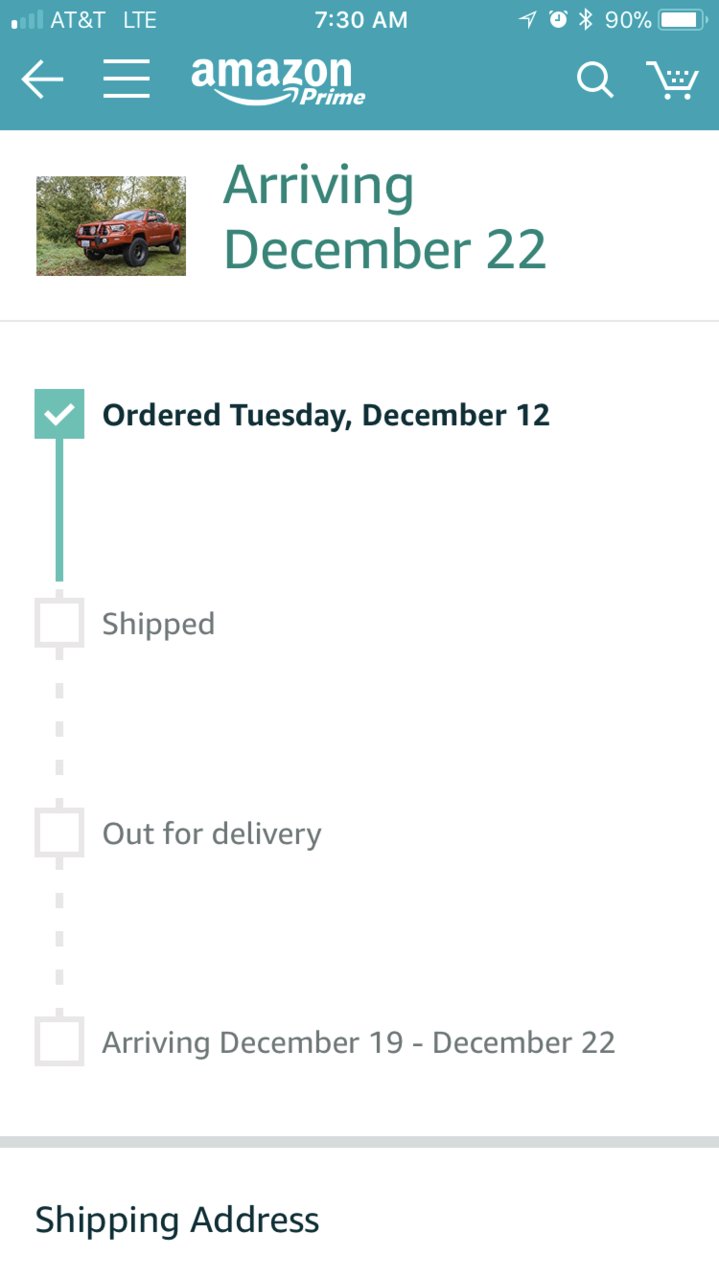This screenshot has width=719, height=1278.
Task: Tap the 7:30 AM status bar clock
Action: pos(360,20)
